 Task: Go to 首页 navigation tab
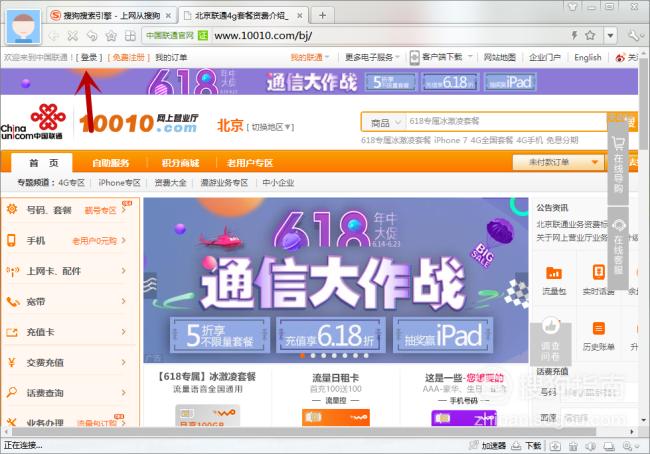click(x=42, y=163)
